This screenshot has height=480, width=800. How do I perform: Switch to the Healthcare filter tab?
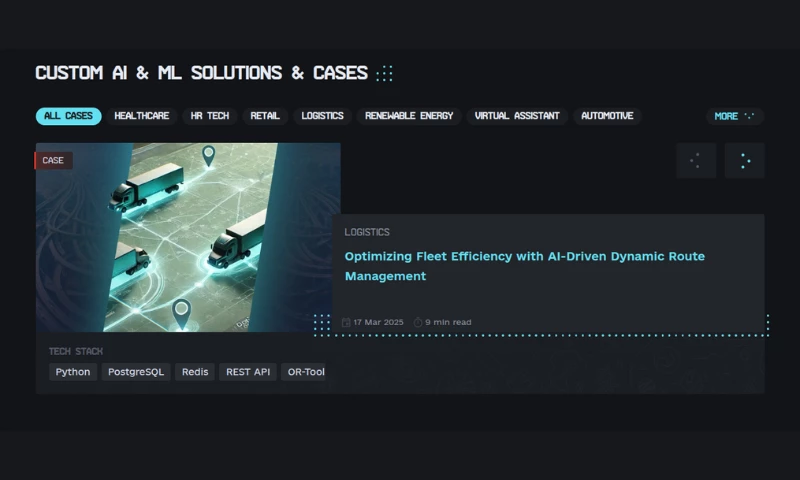click(142, 116)
